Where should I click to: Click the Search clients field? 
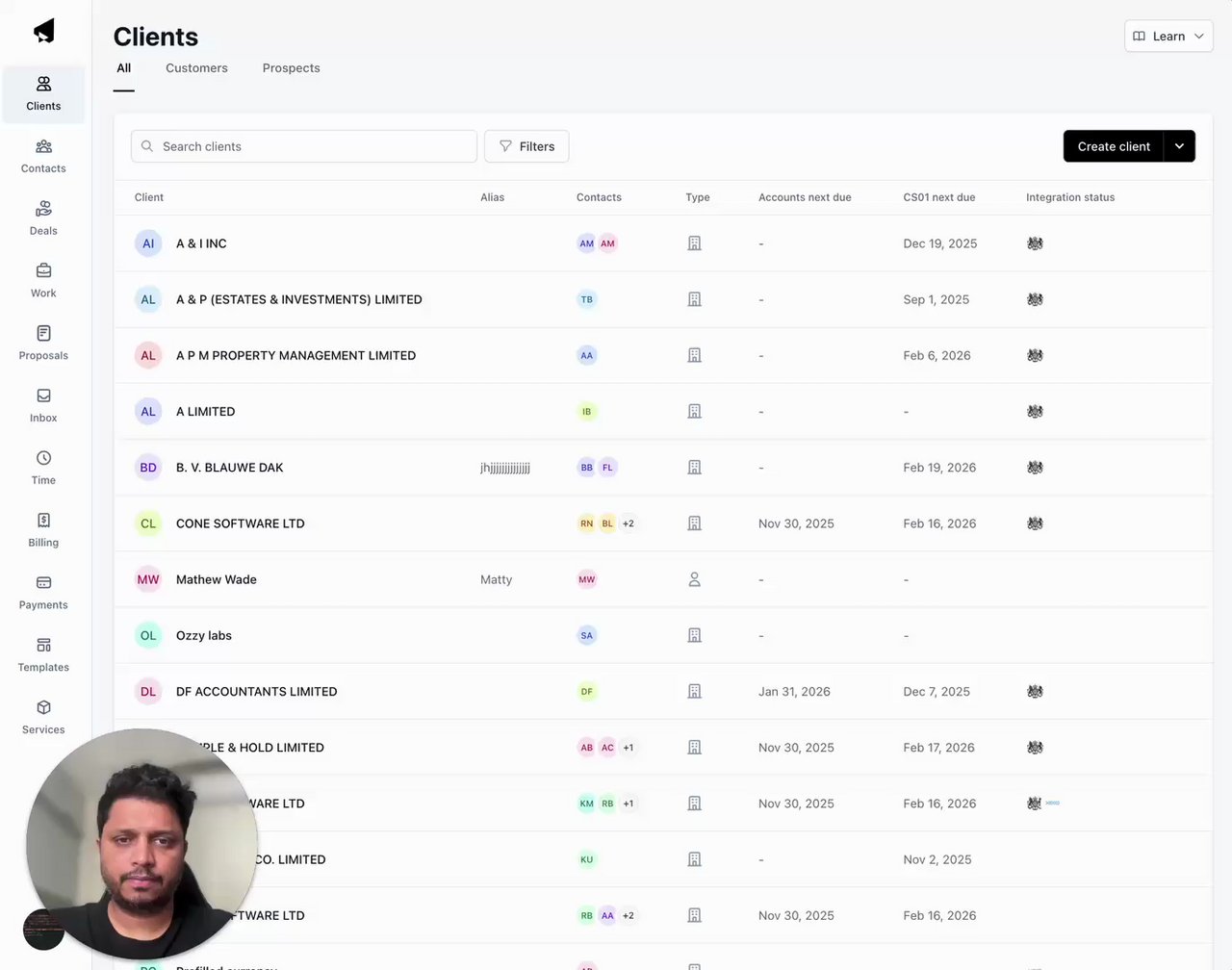[x=304, y=146]
